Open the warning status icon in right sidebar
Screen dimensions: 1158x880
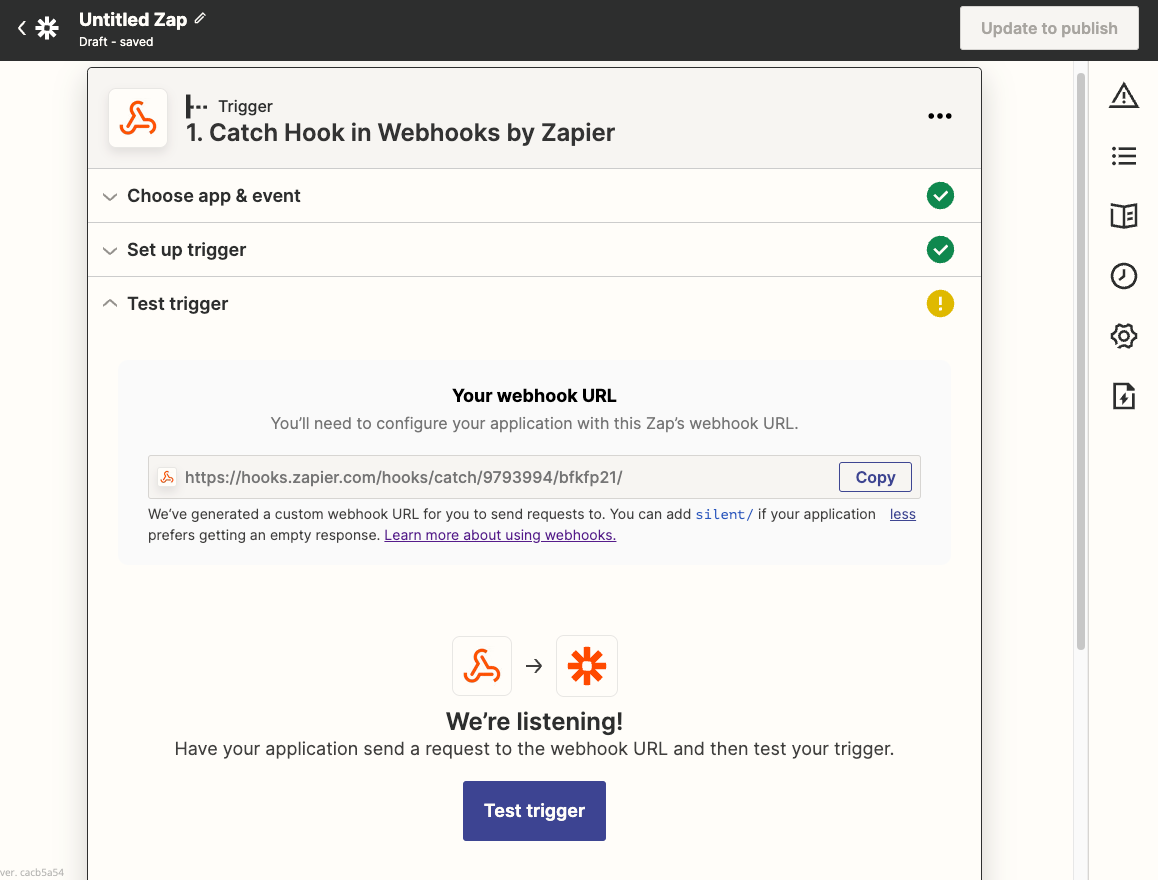[1123, 96]
